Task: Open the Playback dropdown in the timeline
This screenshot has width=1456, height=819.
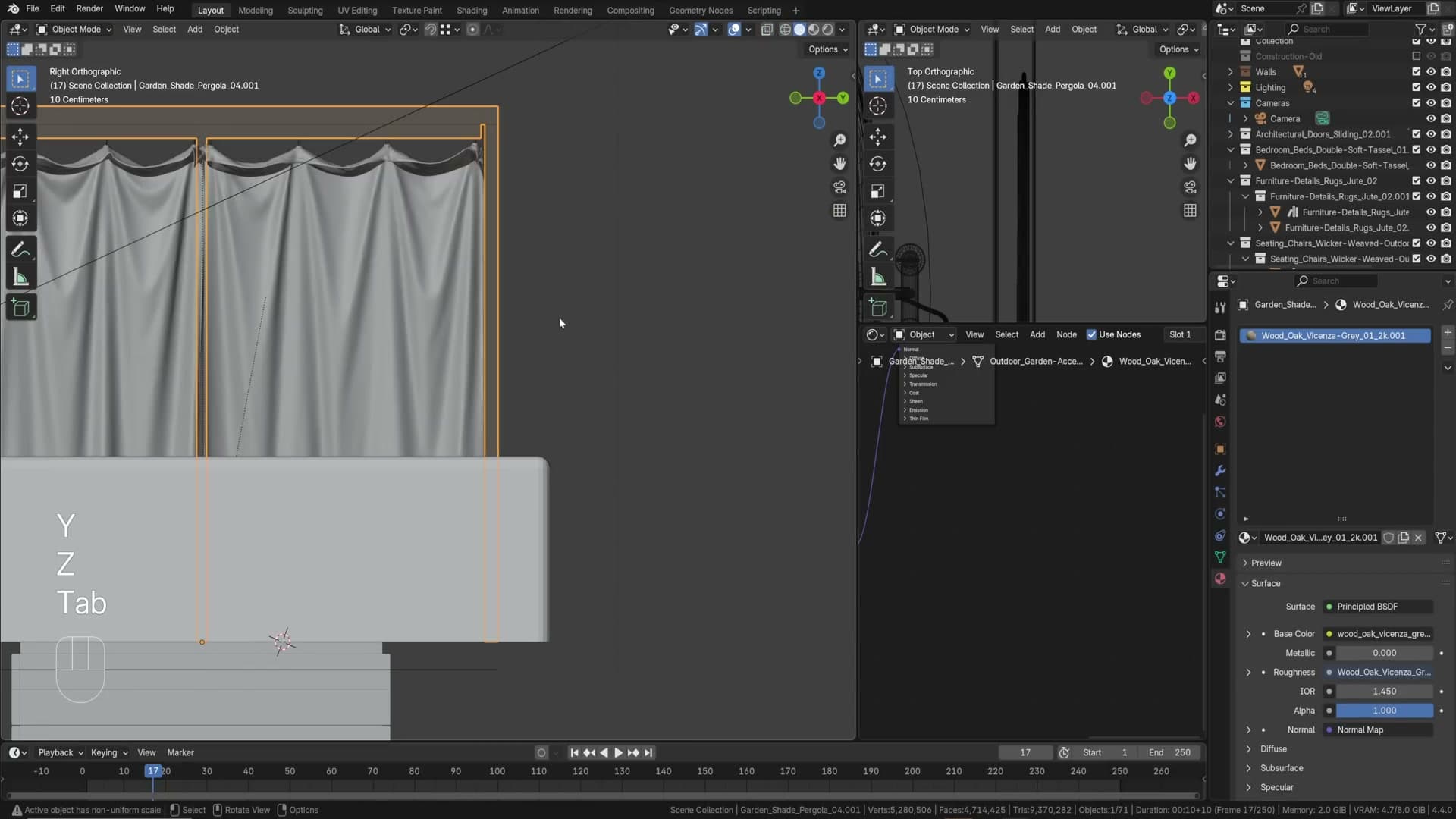Action: point(61,753)
